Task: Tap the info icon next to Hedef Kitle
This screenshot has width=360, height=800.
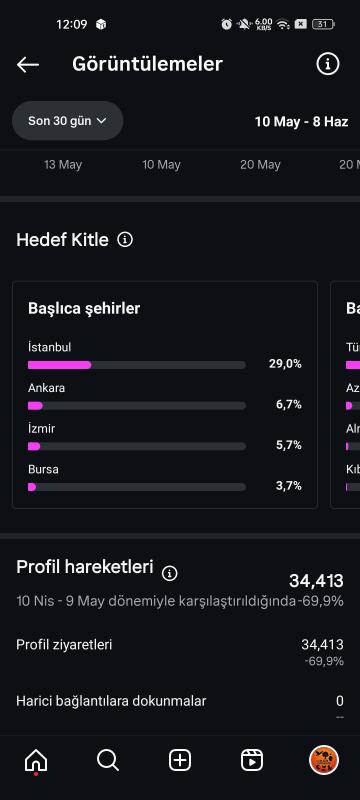Action: tap(125, 239)
